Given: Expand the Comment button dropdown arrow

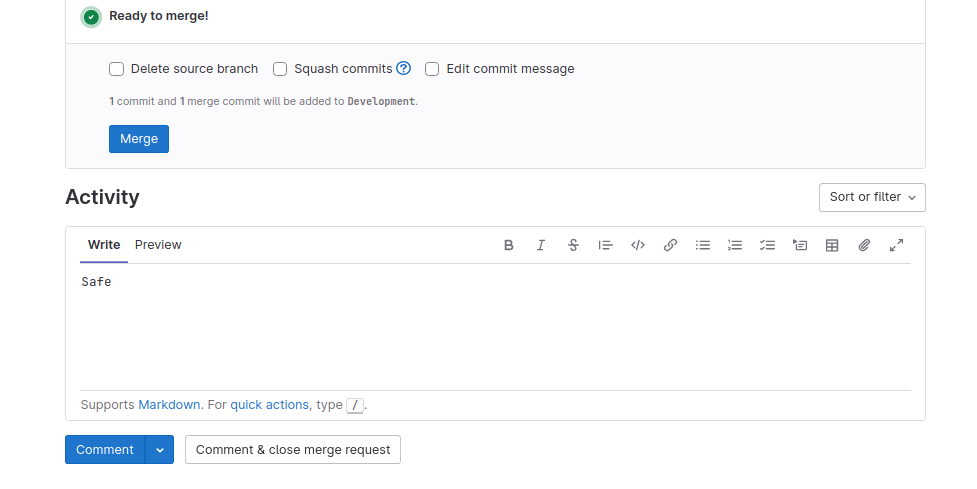Looking at the screenshot, I should 160,450.
